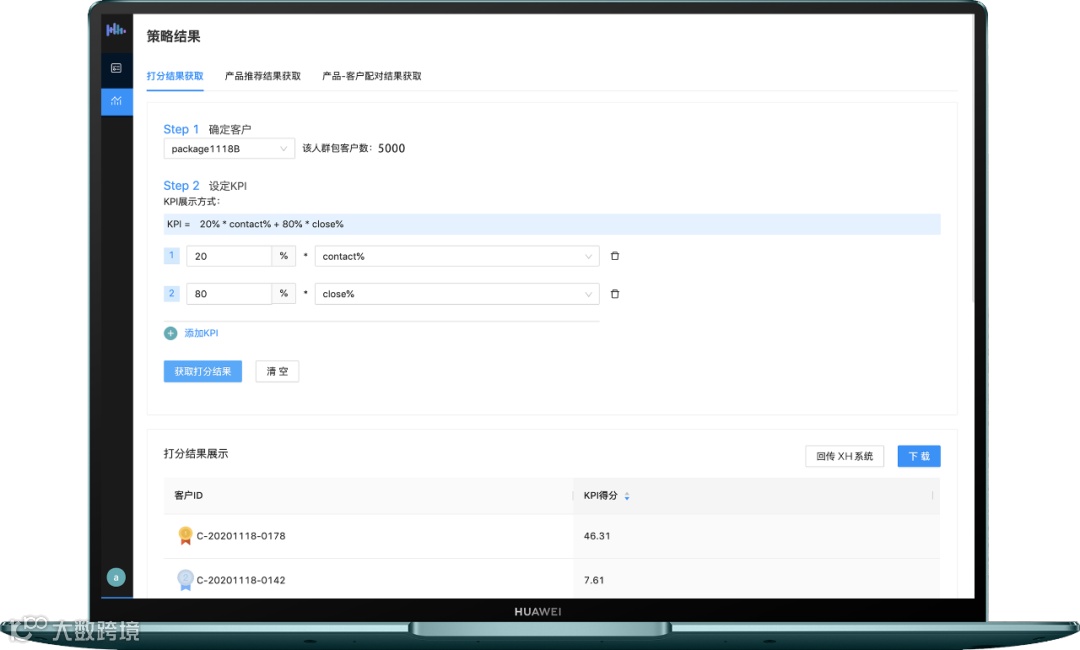The image size is (1080, 650).
Task: Click the app logo in the sidebar
Action: click(116, 30)
